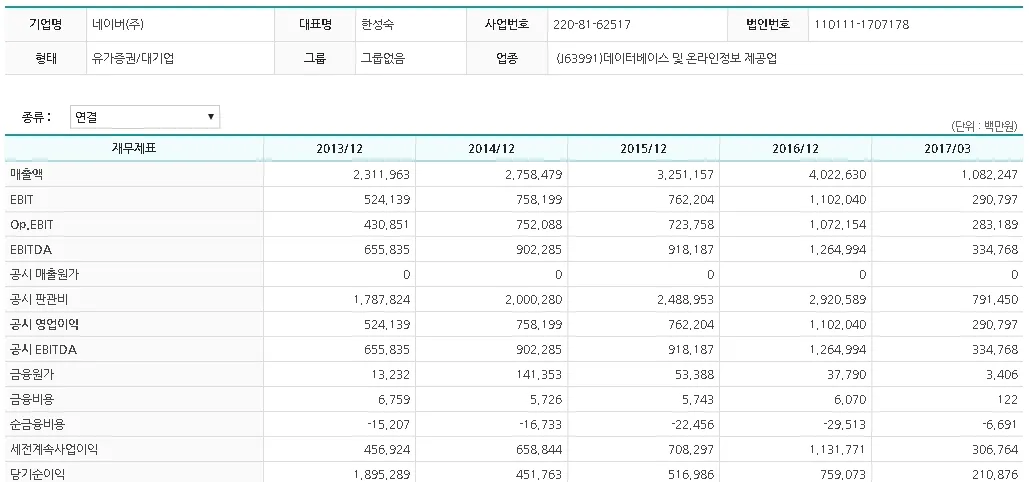Click the 금융원가 row label
This screenshot has height=482, width=1029.
click(33, 375)
